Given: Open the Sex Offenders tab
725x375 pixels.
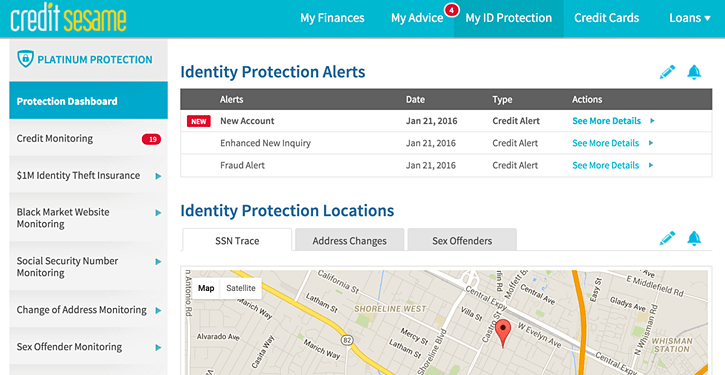Looking at the screenshot, I should pos(462,240).
